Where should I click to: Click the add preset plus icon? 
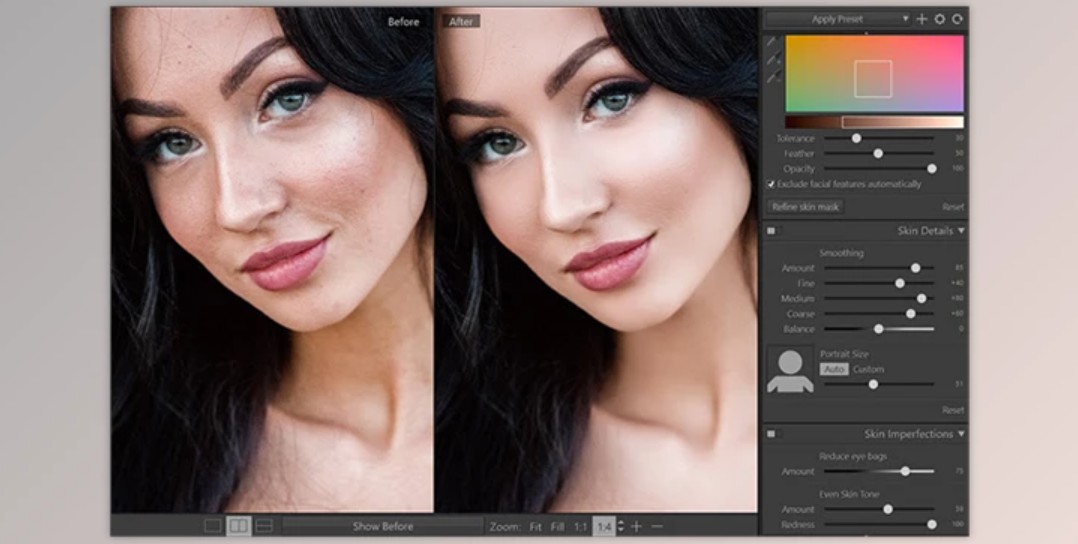pyautogui.click(x=922, y=19)
